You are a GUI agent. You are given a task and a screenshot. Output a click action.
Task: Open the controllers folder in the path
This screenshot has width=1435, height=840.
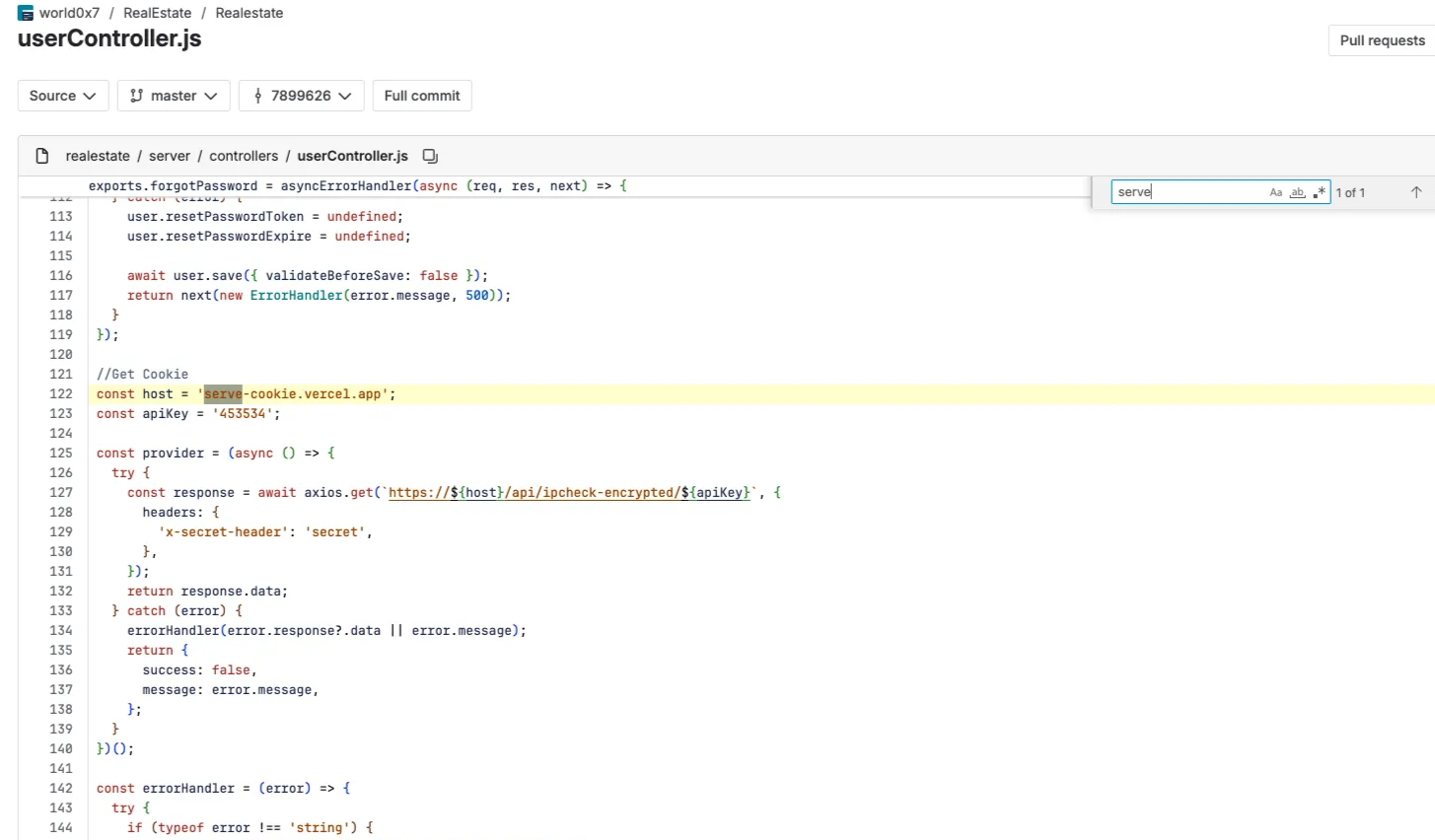click(244, 155)
